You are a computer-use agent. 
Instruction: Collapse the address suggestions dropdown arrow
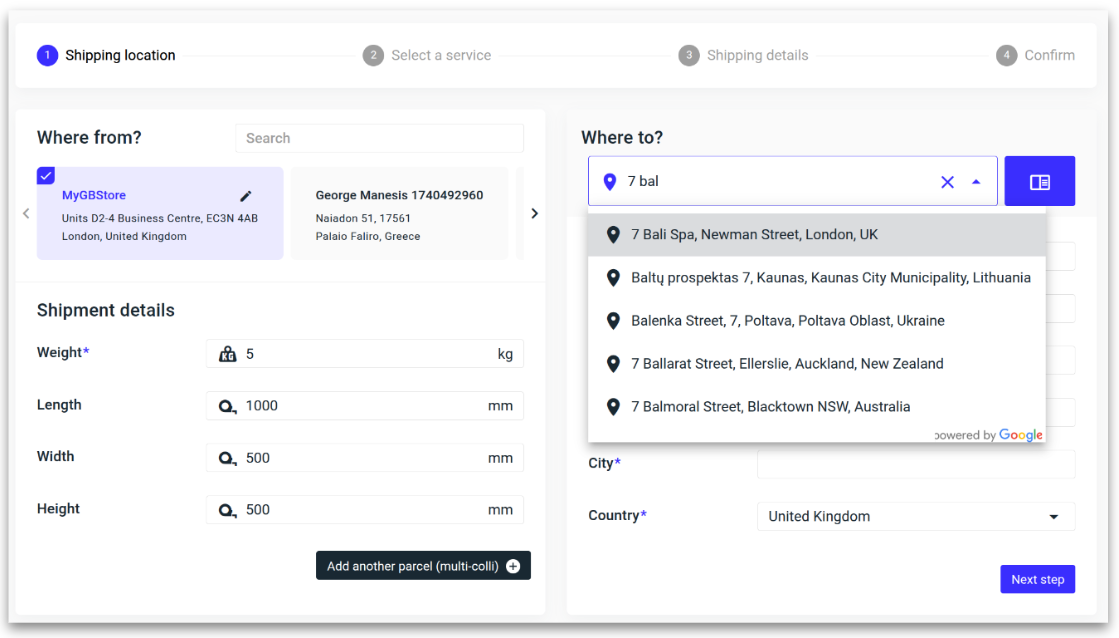(976, 182)
